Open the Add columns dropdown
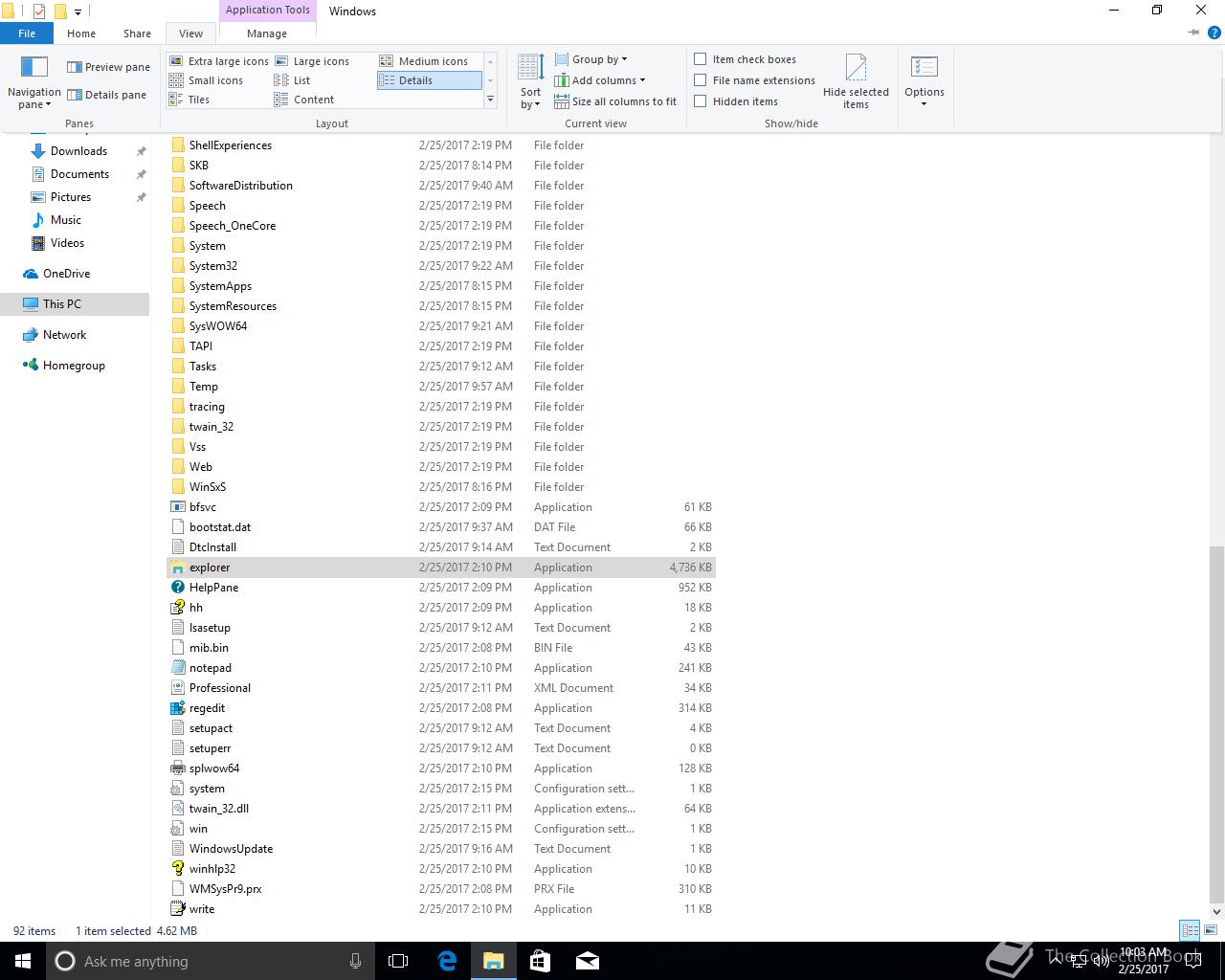 tap(599, 80)
